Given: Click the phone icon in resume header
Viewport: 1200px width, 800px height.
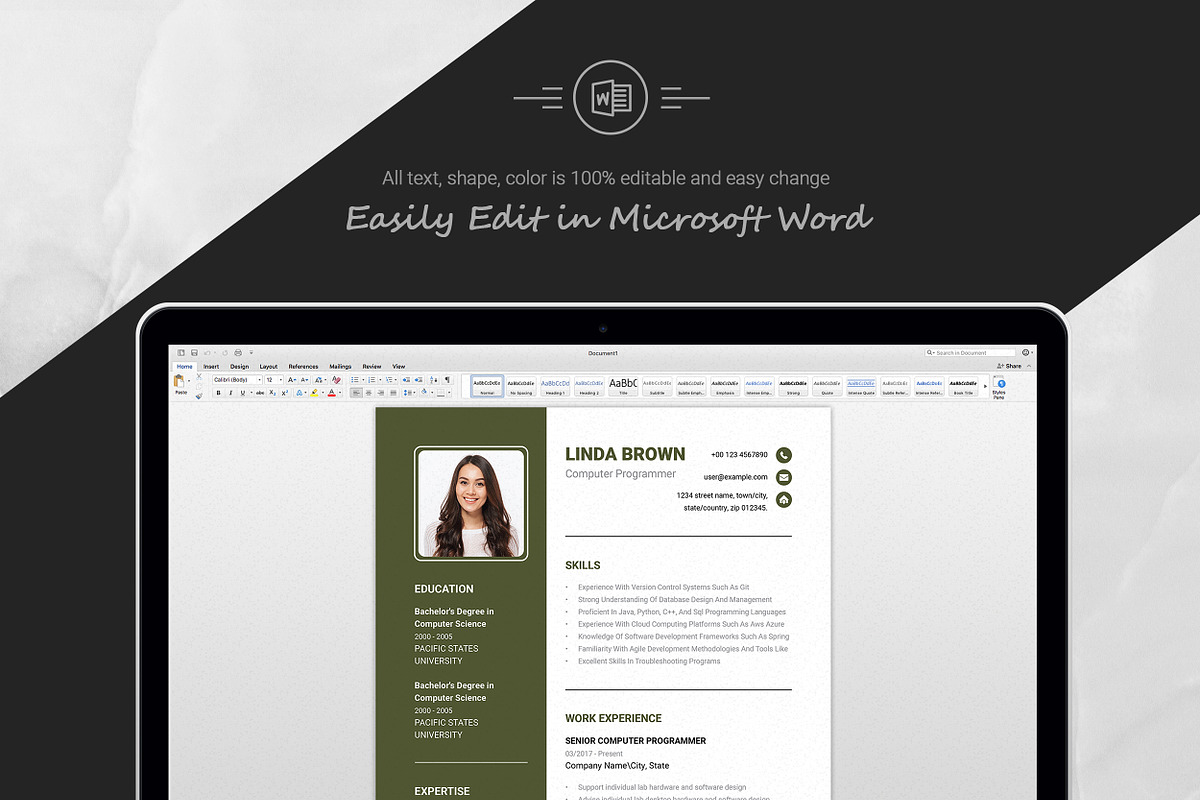Looking at the screenshot, I should [784, 455].
